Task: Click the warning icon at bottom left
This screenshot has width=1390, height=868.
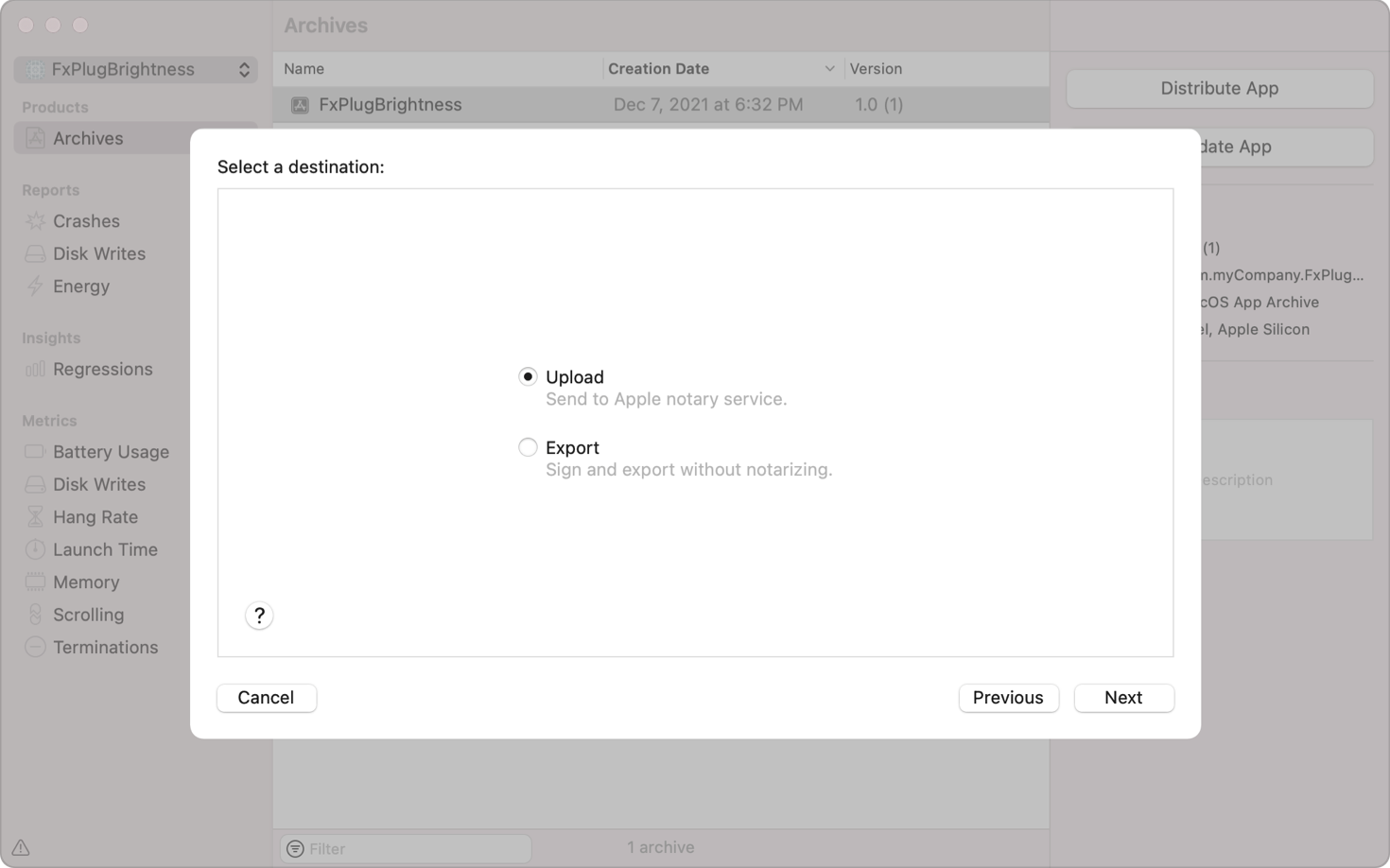Action: pyautogui.click(x=19, y=848)
